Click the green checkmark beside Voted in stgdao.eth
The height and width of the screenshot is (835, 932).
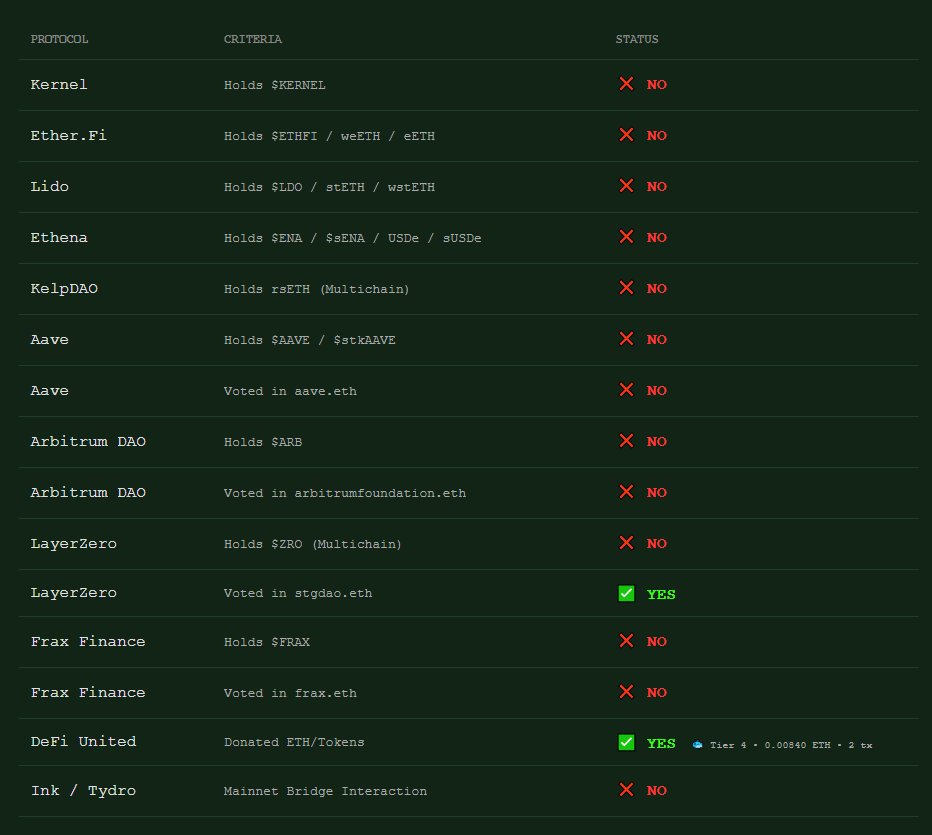coord(626,594)
